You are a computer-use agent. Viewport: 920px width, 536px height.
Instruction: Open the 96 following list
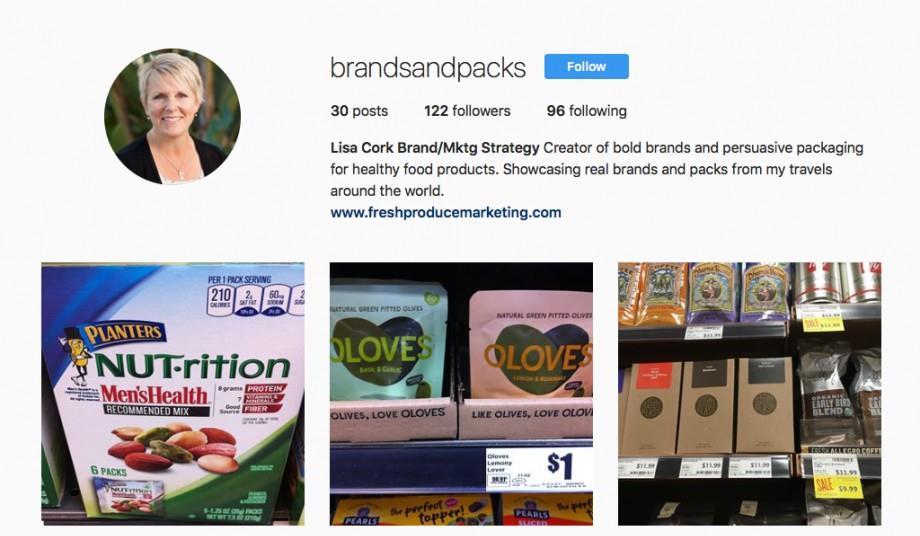pos(587,111)
